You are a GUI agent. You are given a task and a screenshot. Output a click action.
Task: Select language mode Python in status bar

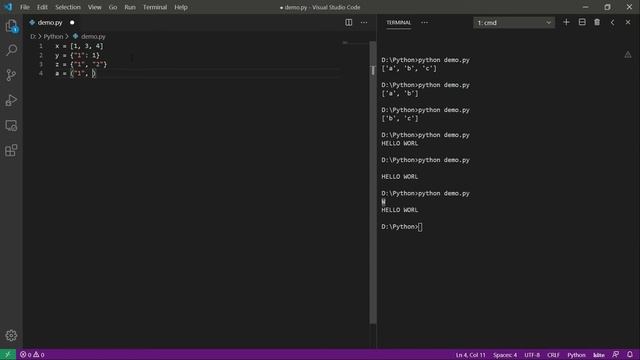[x=576, y=355]
